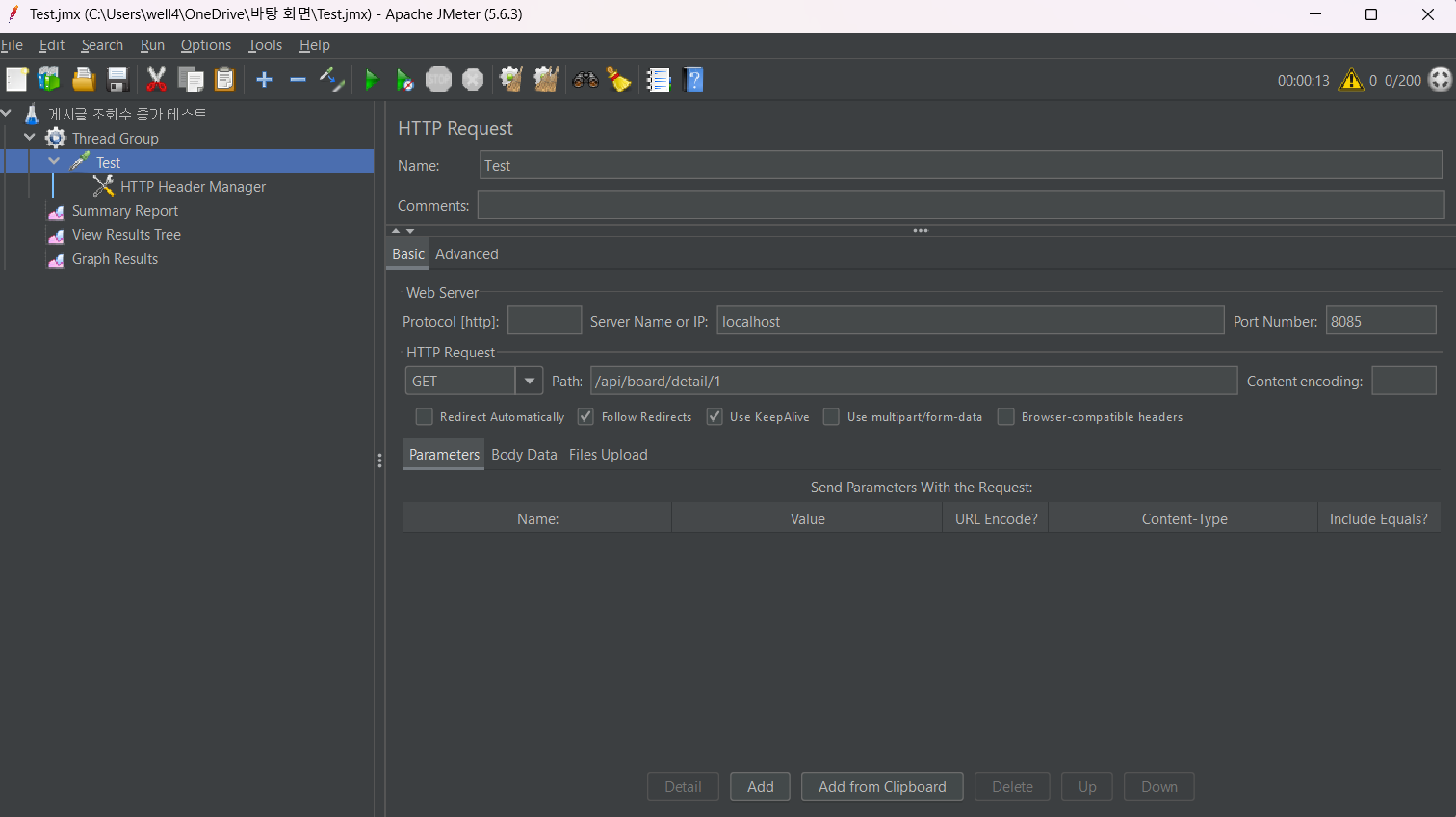
Task: Click the Help question mark icon
Action: 693,80
